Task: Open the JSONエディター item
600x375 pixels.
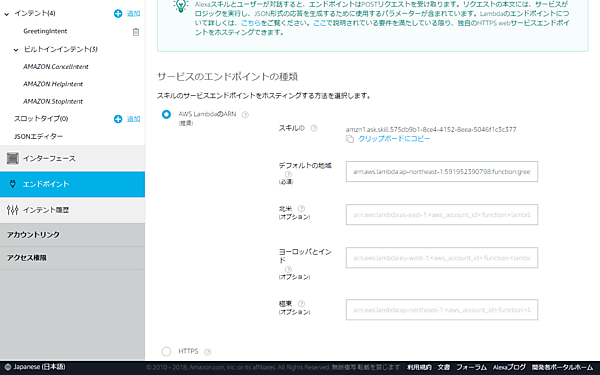Action: click(x=38, y=136)
